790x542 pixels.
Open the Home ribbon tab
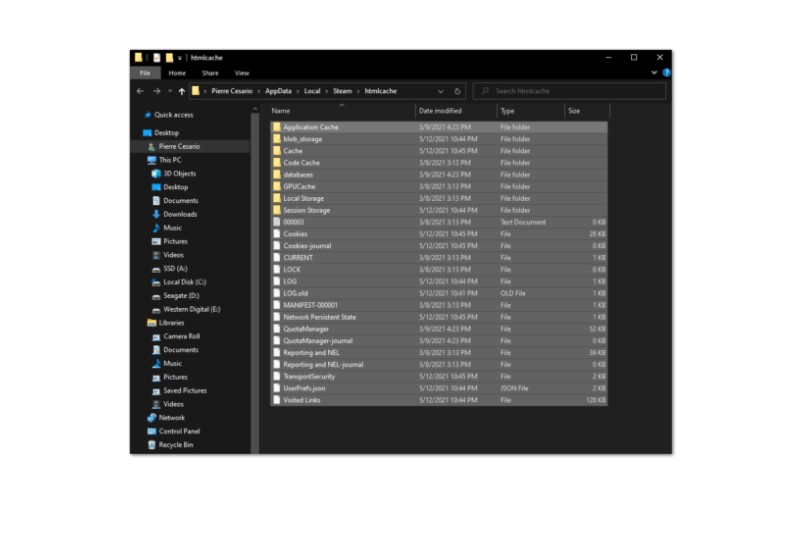177,73
